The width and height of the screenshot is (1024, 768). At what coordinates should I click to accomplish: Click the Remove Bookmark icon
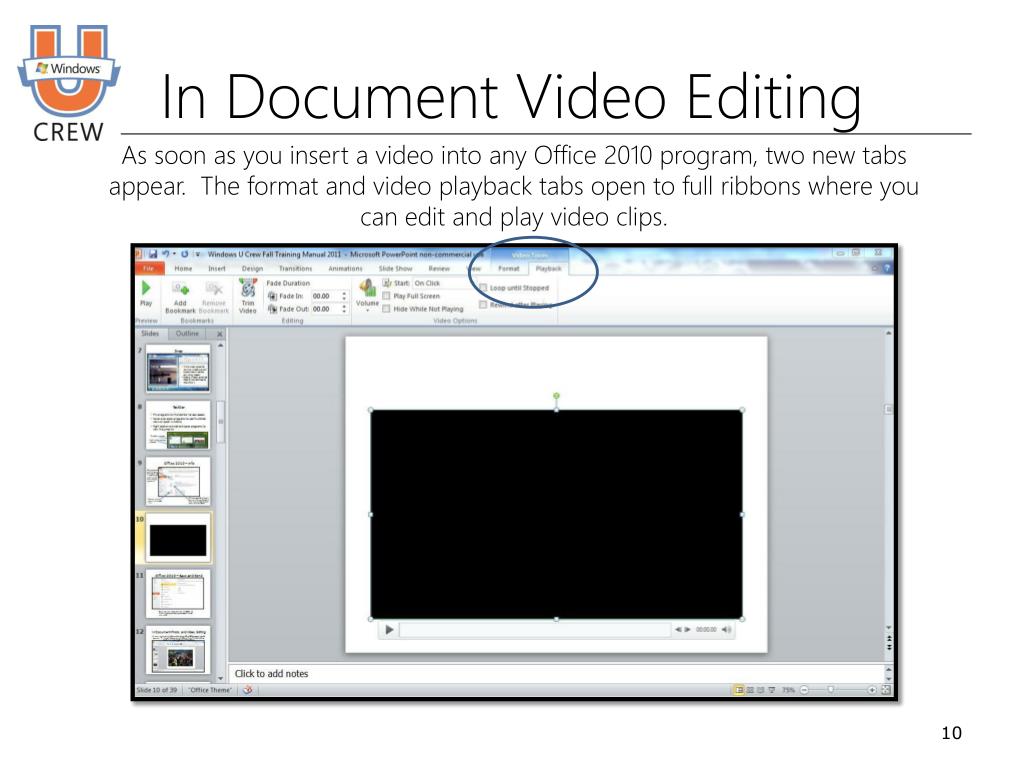[x=214, y=288]
